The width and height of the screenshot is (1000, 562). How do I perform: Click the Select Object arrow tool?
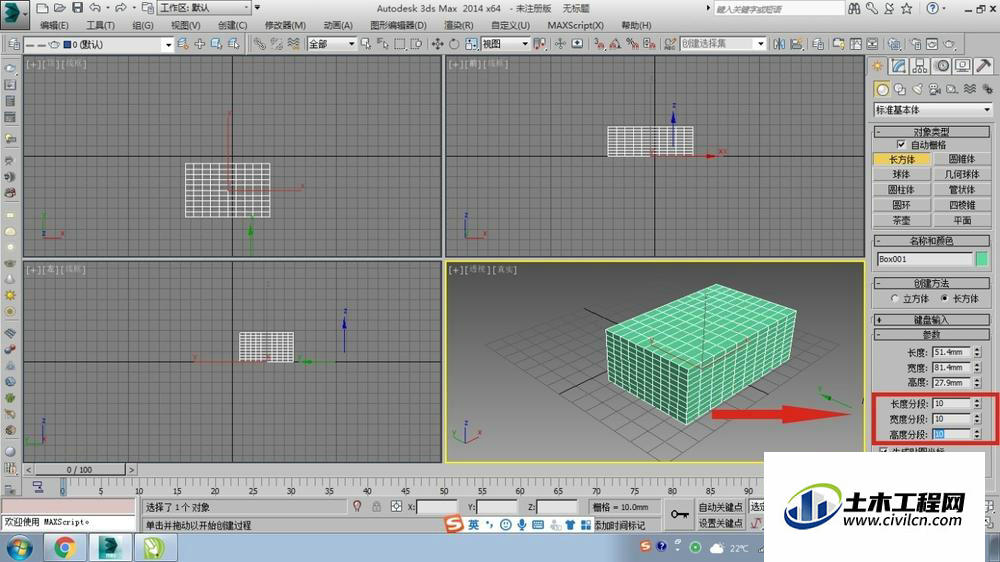(365, 44)
